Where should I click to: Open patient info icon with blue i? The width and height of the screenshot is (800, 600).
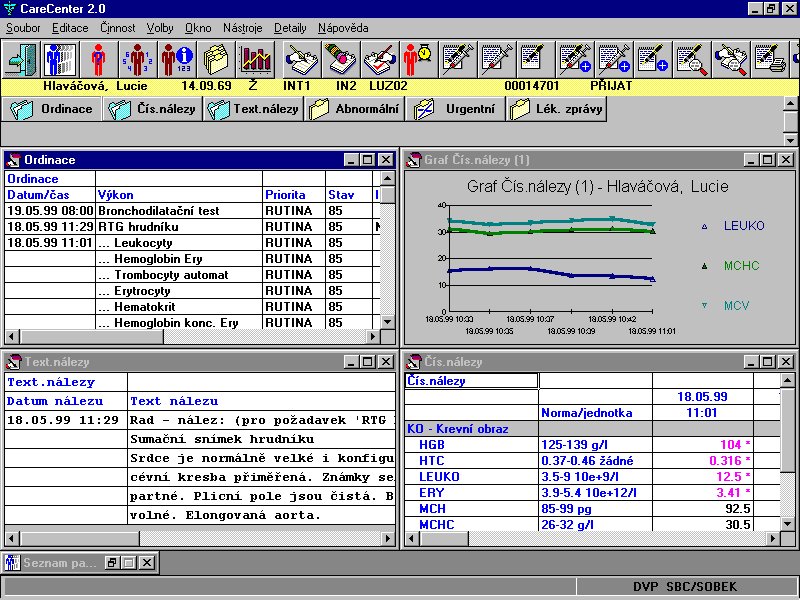(177, 59)
